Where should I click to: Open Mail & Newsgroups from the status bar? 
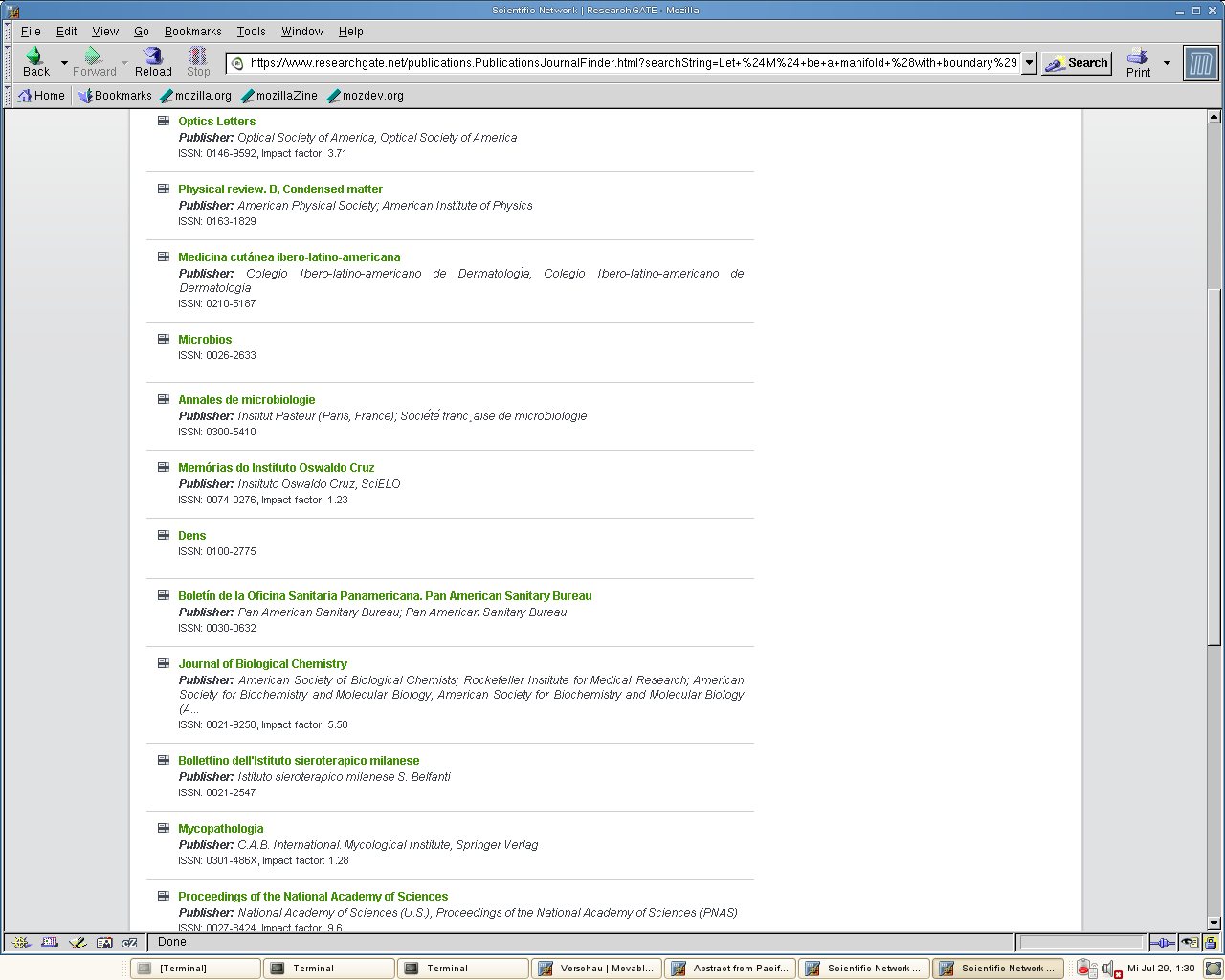50,943
